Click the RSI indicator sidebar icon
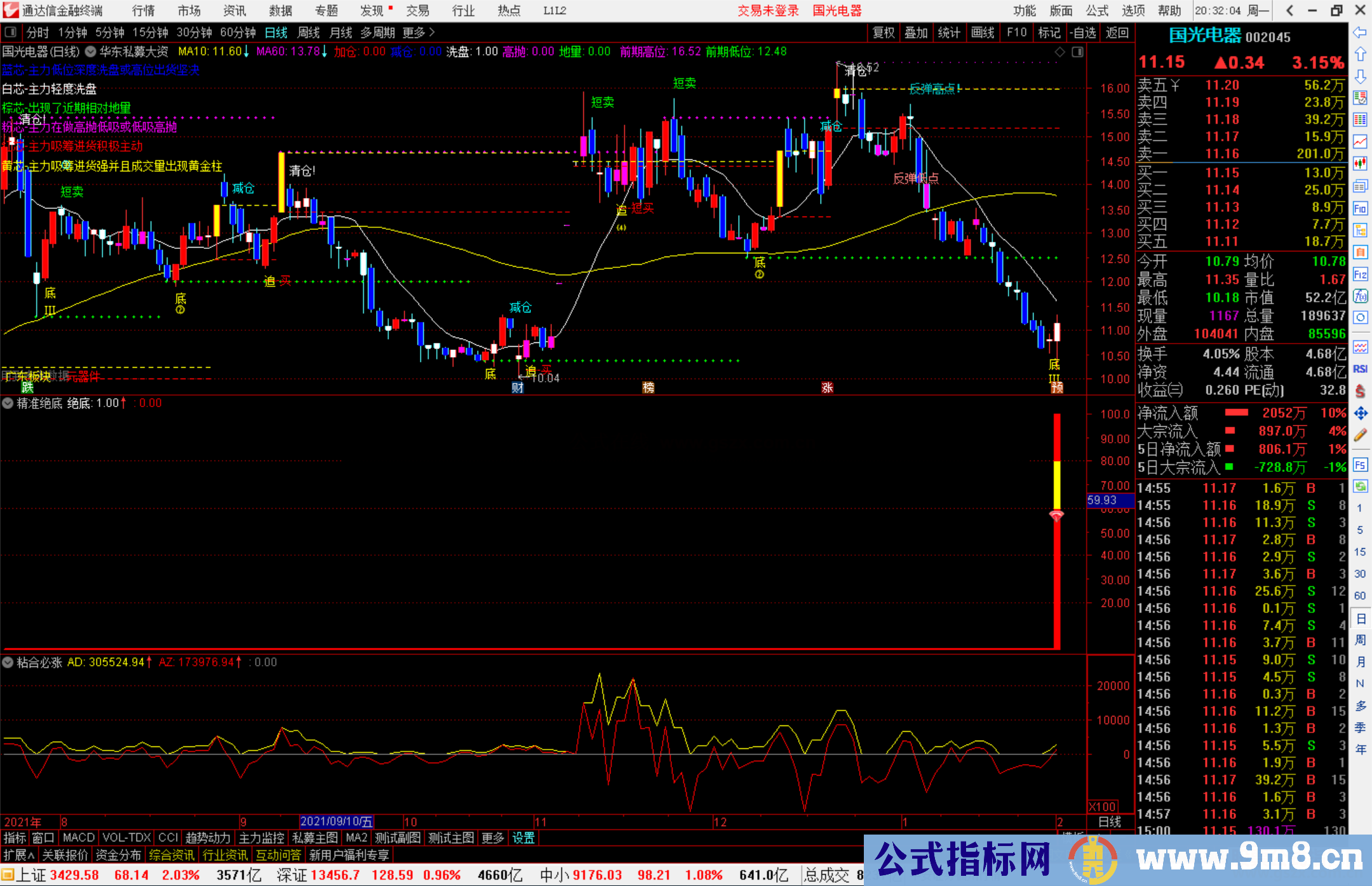This screenshot has height=886, width=1372. [x=1360, y=369]
